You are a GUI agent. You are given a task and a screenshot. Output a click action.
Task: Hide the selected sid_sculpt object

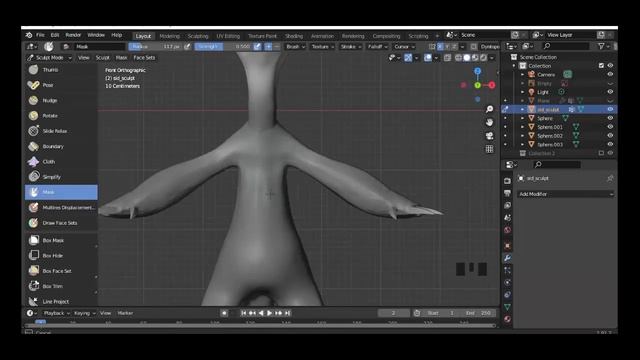click(610, 109)
